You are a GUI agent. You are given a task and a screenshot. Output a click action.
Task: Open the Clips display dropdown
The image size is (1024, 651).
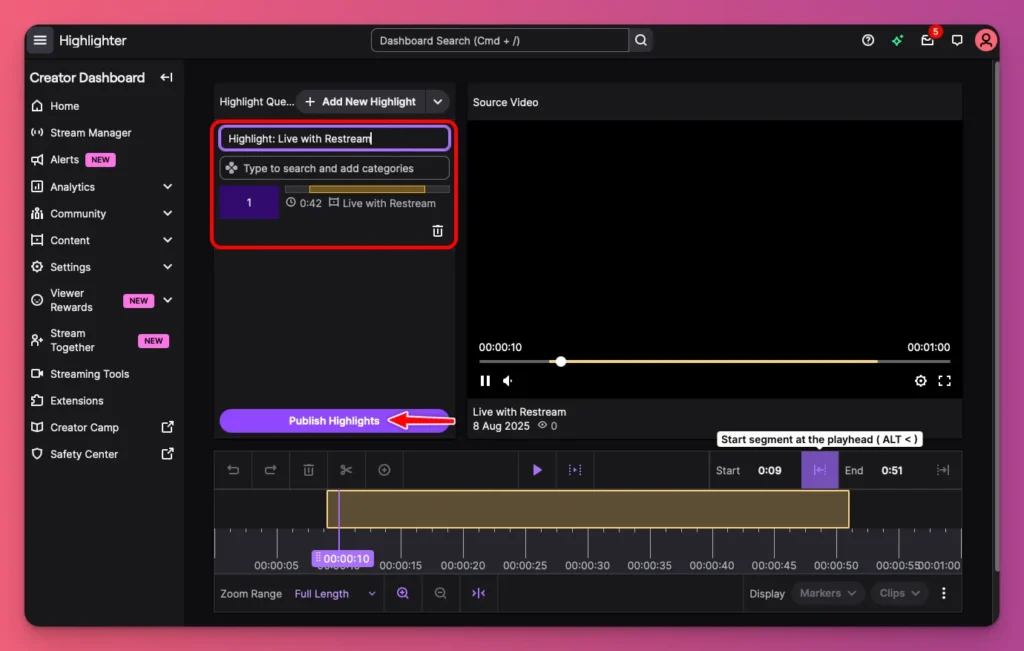coord(899,593)
